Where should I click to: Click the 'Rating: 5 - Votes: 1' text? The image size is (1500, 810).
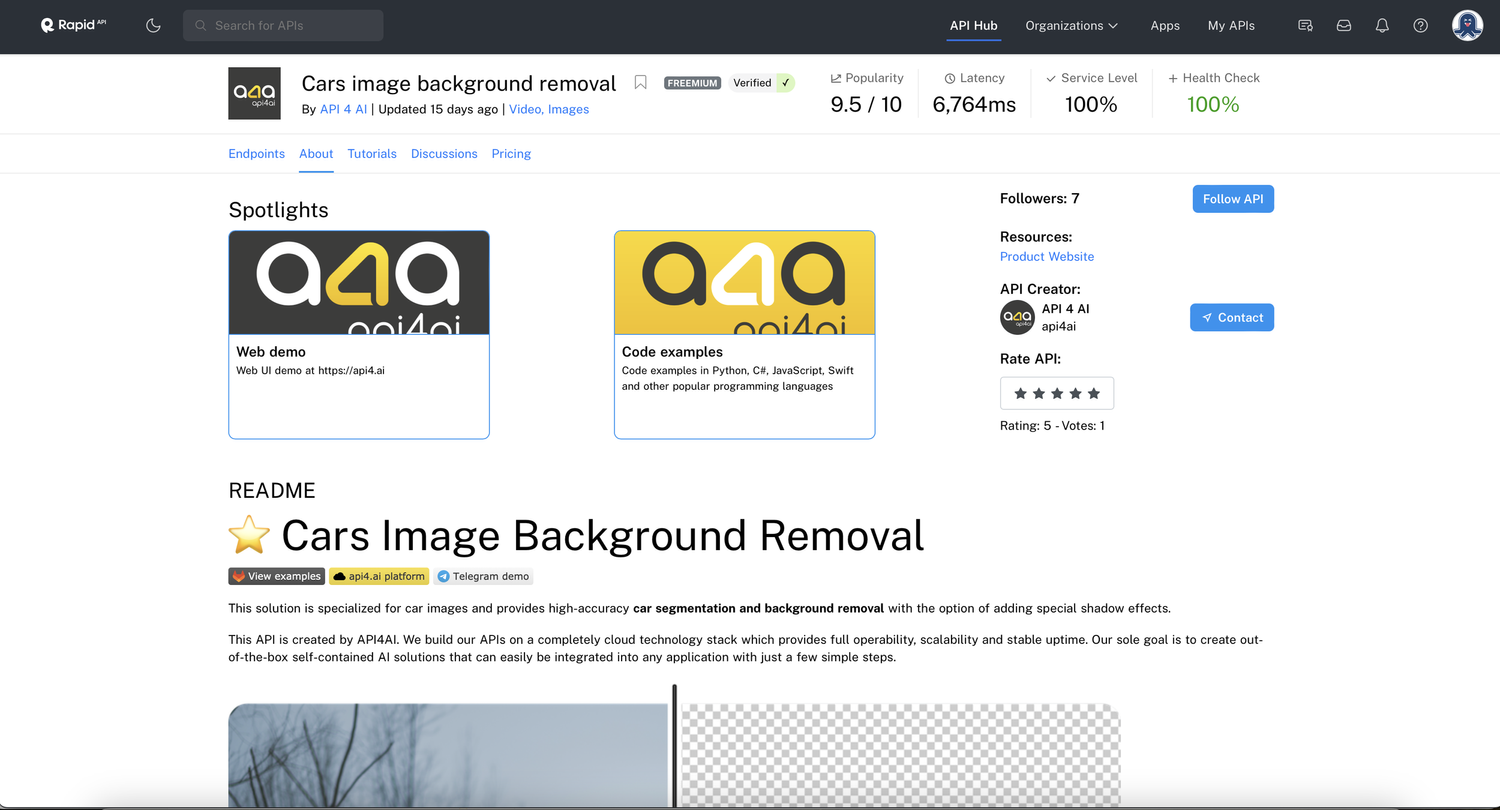1052,426
